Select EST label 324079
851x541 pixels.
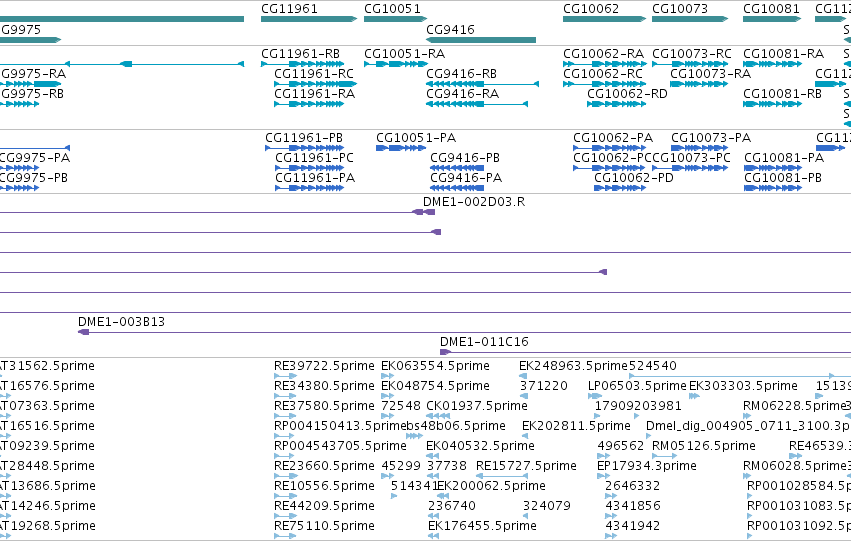pyautogui.click(x=547, y=506)
